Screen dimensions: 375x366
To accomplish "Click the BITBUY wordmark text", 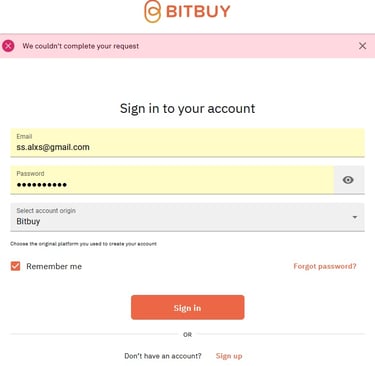I will tap(198, 12).
